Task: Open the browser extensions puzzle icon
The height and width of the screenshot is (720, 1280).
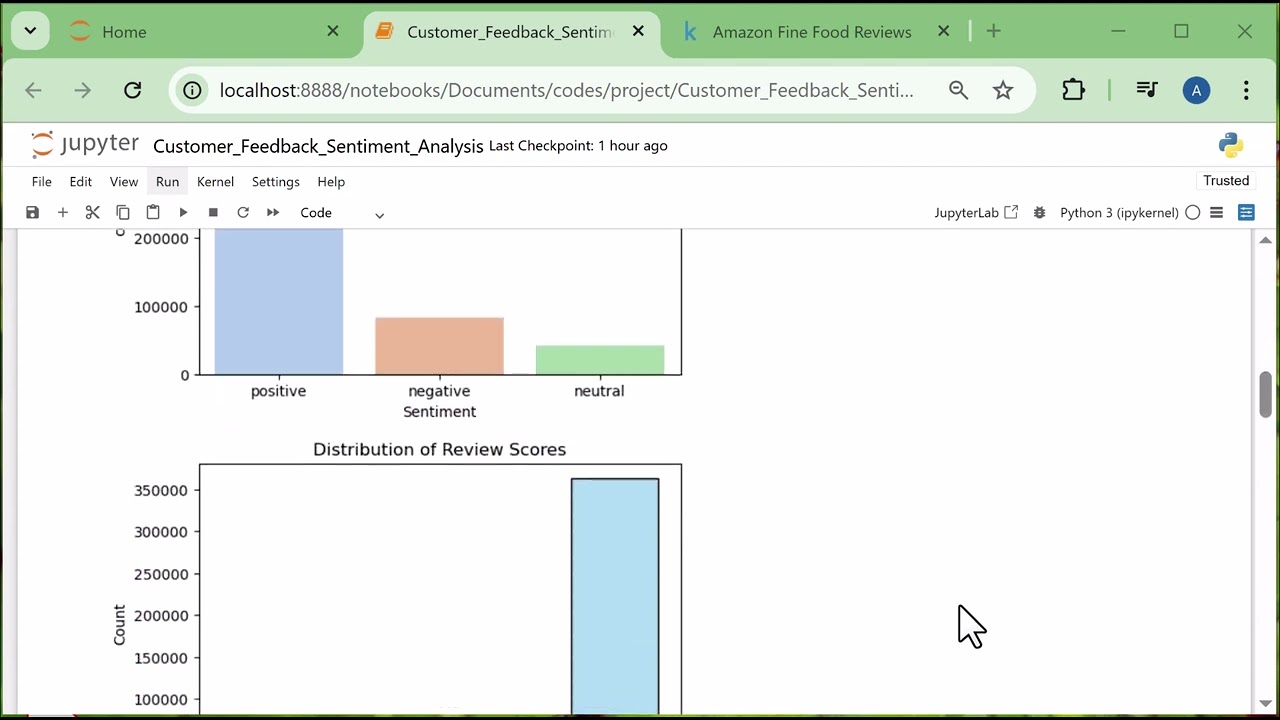Action: [1073, 90]
